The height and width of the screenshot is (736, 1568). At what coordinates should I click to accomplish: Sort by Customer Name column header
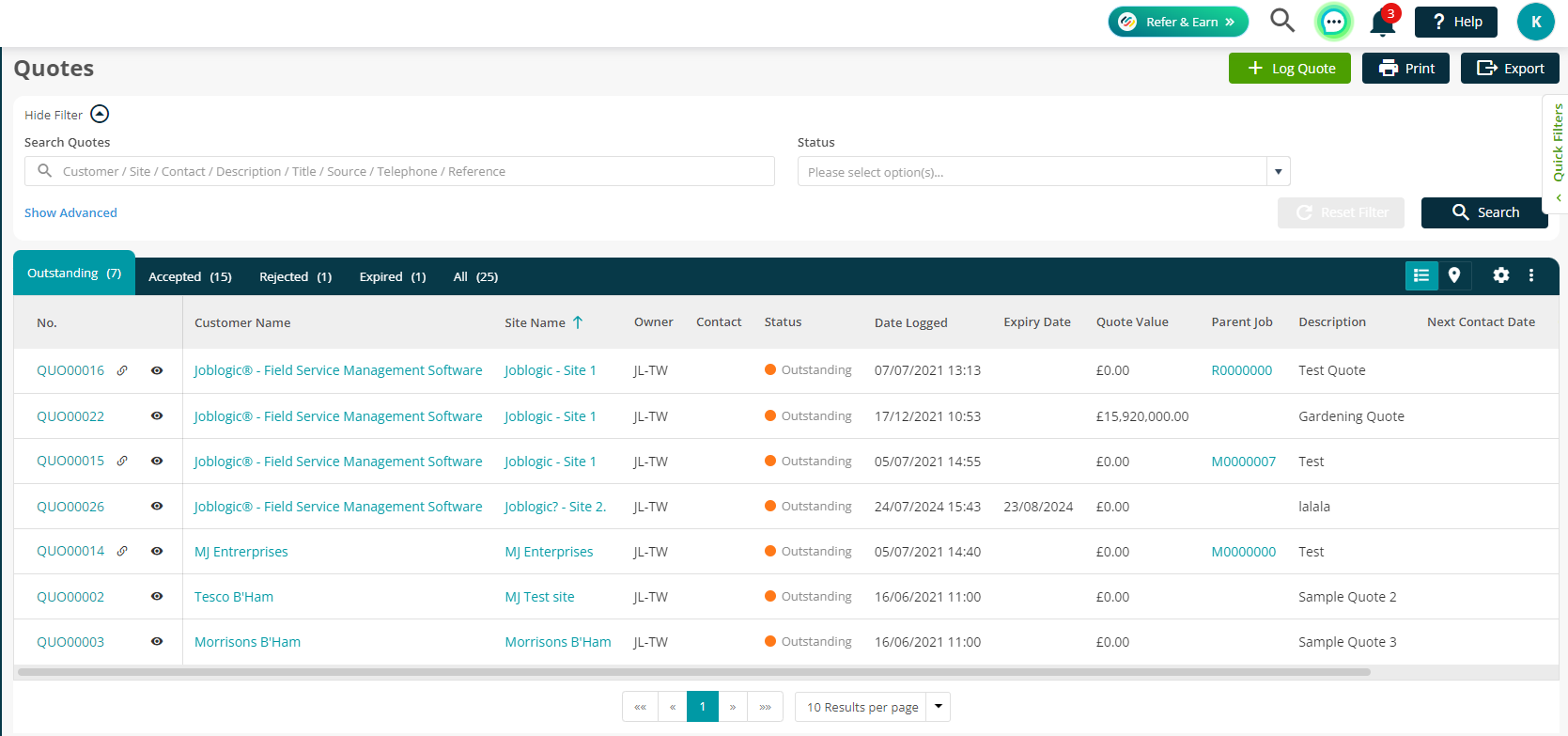[242, 322]
